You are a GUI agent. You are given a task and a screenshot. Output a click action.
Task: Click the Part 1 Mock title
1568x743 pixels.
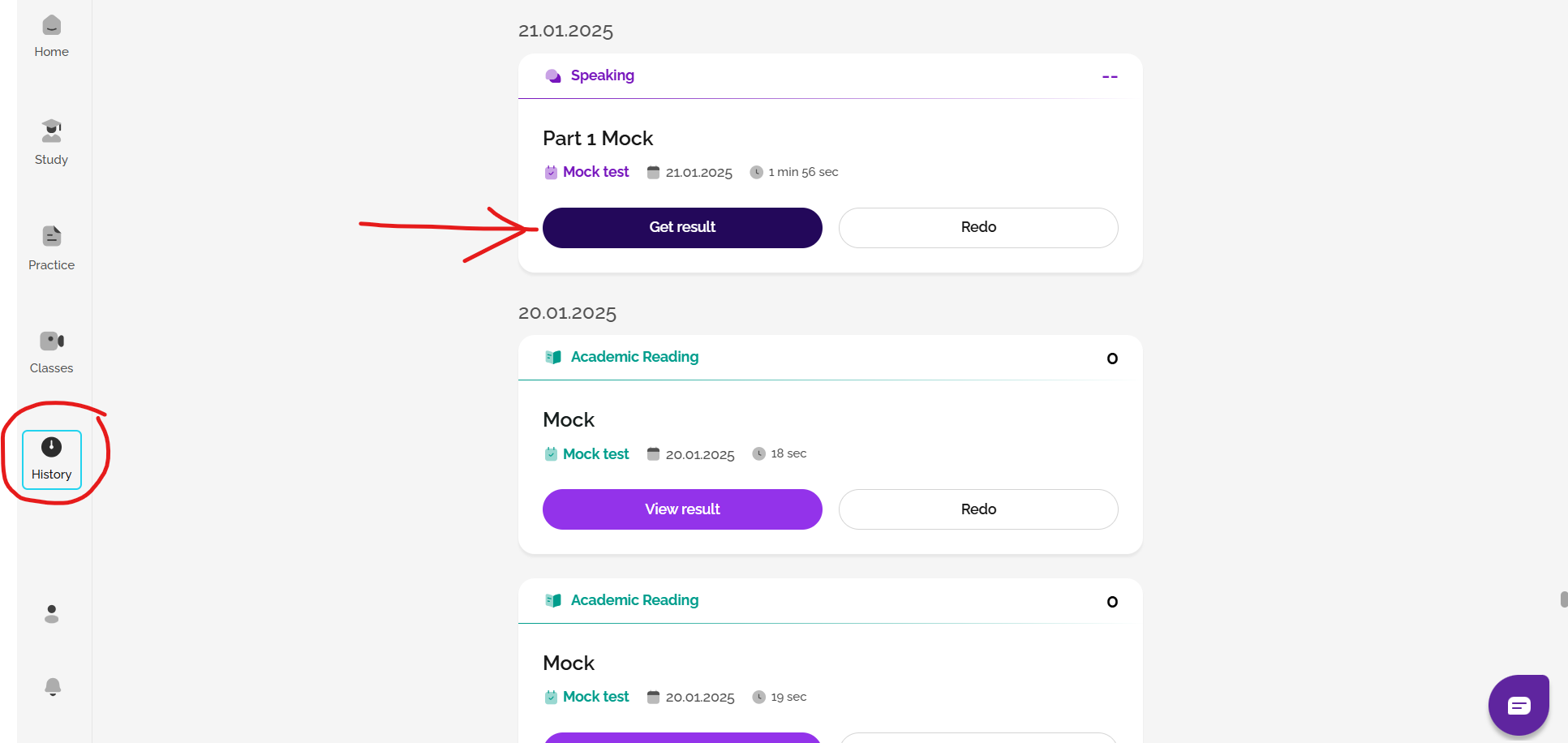pos(598,139)
